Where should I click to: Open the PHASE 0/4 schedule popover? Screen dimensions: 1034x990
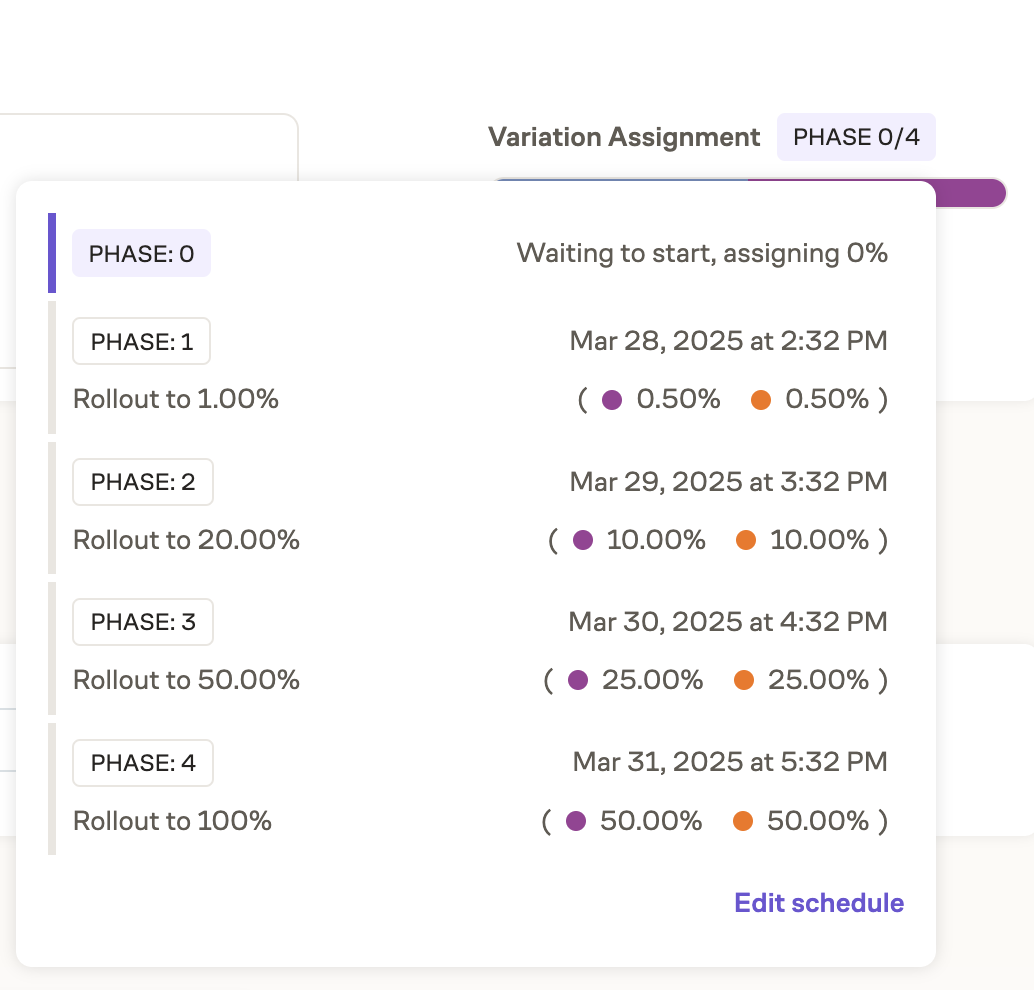[856, 137]
